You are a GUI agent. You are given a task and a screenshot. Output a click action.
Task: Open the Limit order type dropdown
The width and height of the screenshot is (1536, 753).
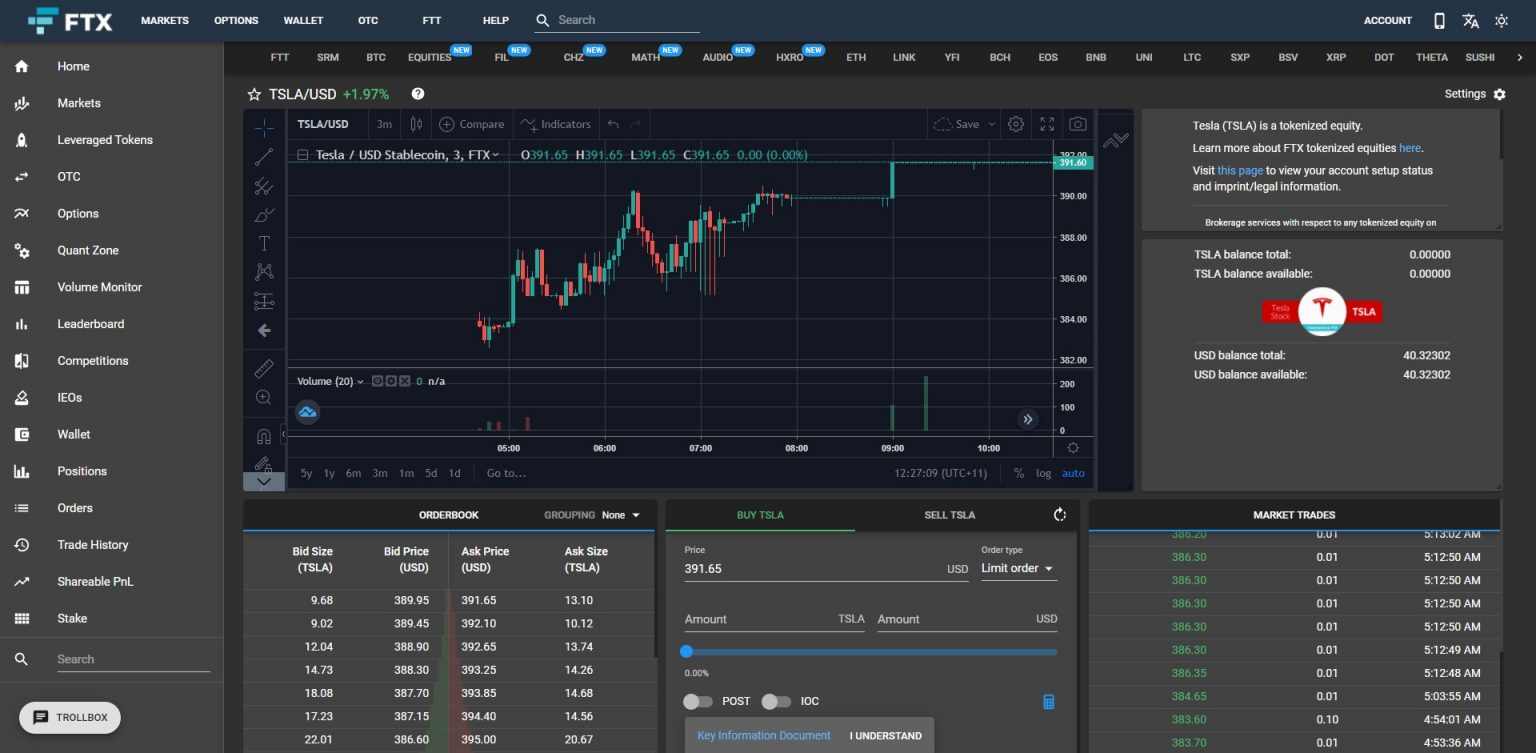coord(1017,568)
